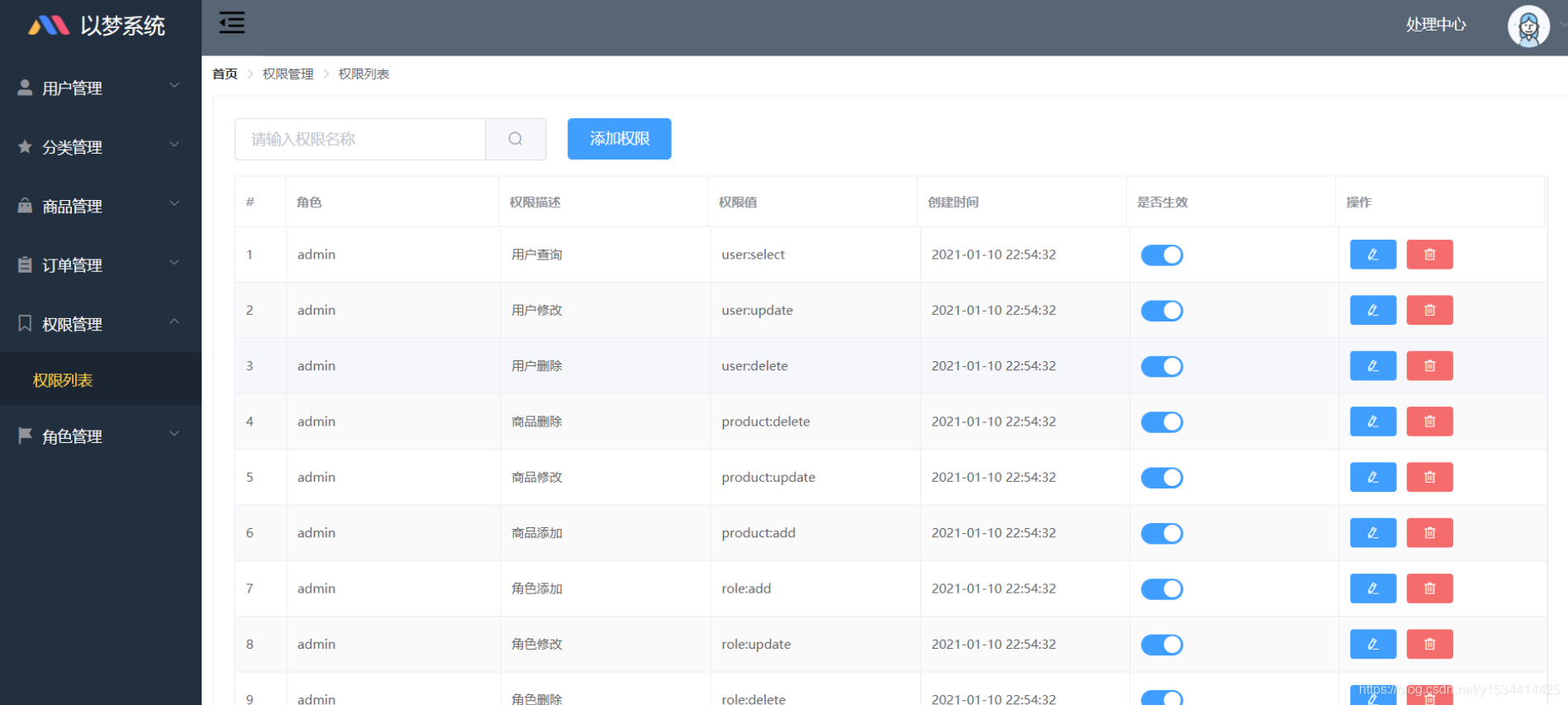This screenshot has height=705, width=1568.
Task: Open the 订单管理 sidebar menu
Action: (x=101, y=265)
